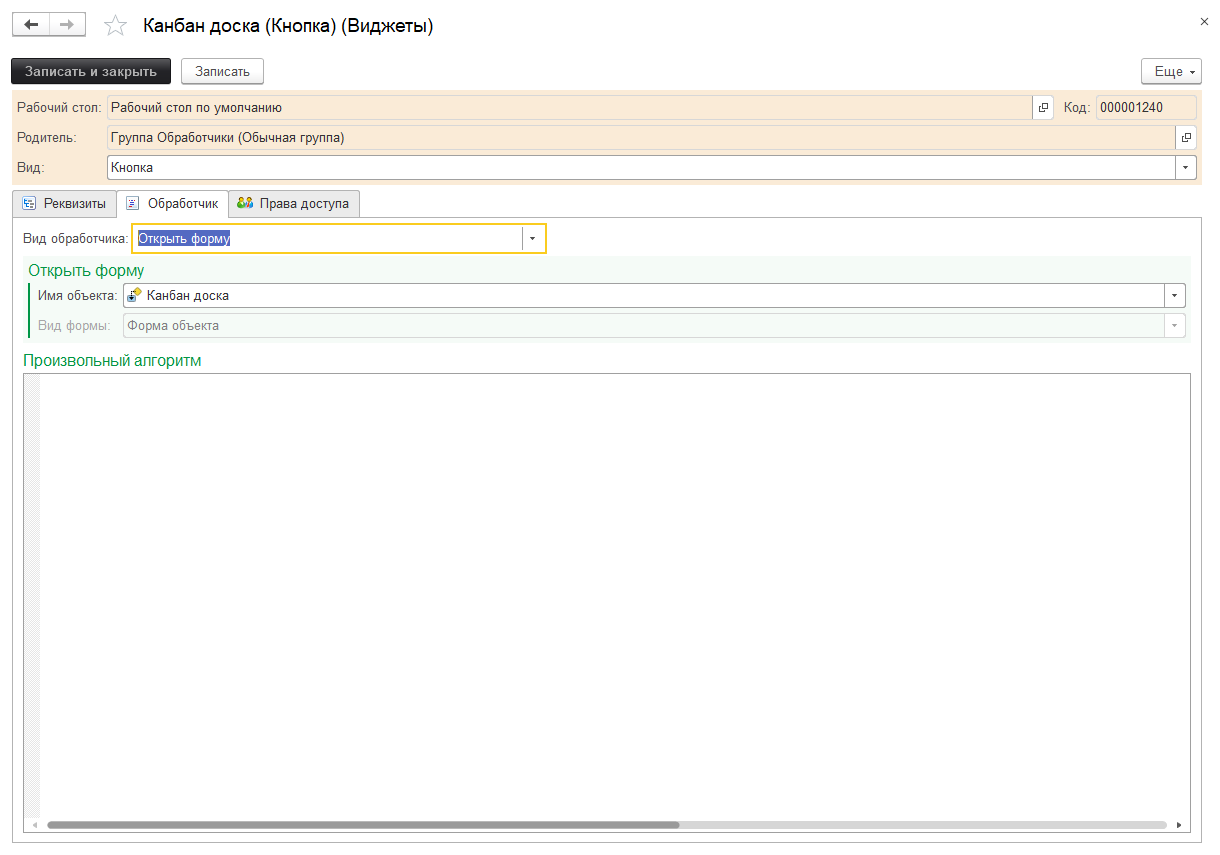Image resolution: width=1220 pixels, height=855 pixels.
Task: Open the Родитель linked item icon
Action: point(1186,138)
